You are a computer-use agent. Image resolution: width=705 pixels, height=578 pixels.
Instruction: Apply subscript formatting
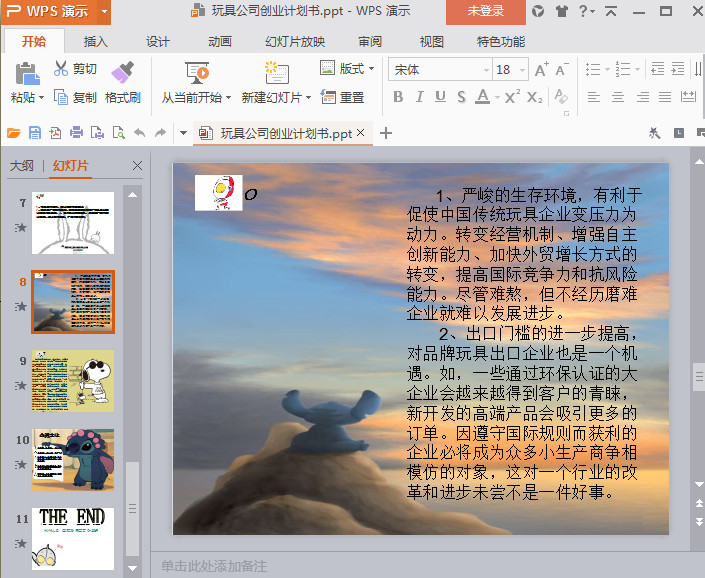coord(535,97)
